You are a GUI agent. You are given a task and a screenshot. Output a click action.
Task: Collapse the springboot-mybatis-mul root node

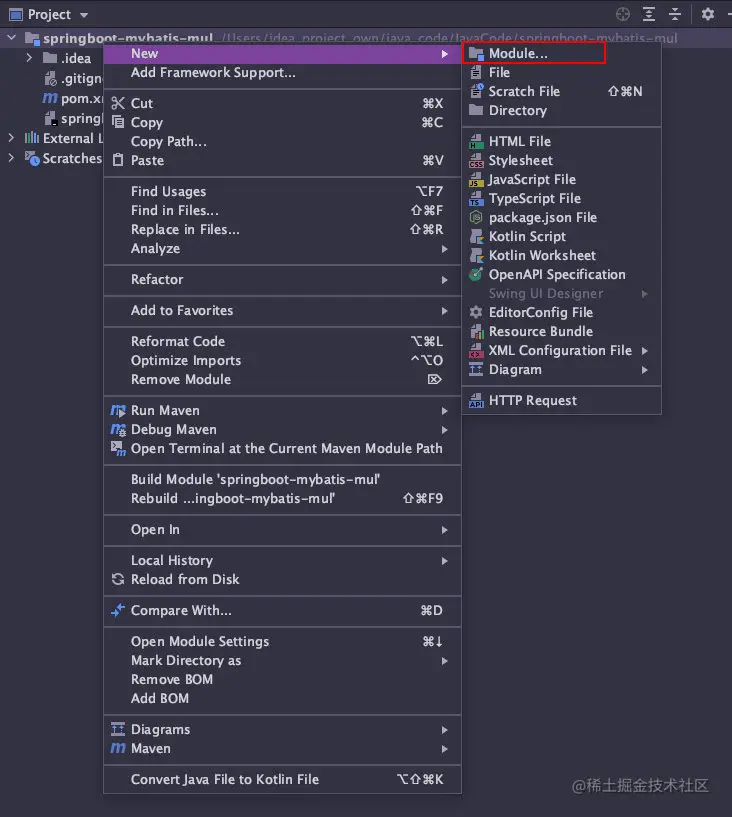(x=11, y=38)
